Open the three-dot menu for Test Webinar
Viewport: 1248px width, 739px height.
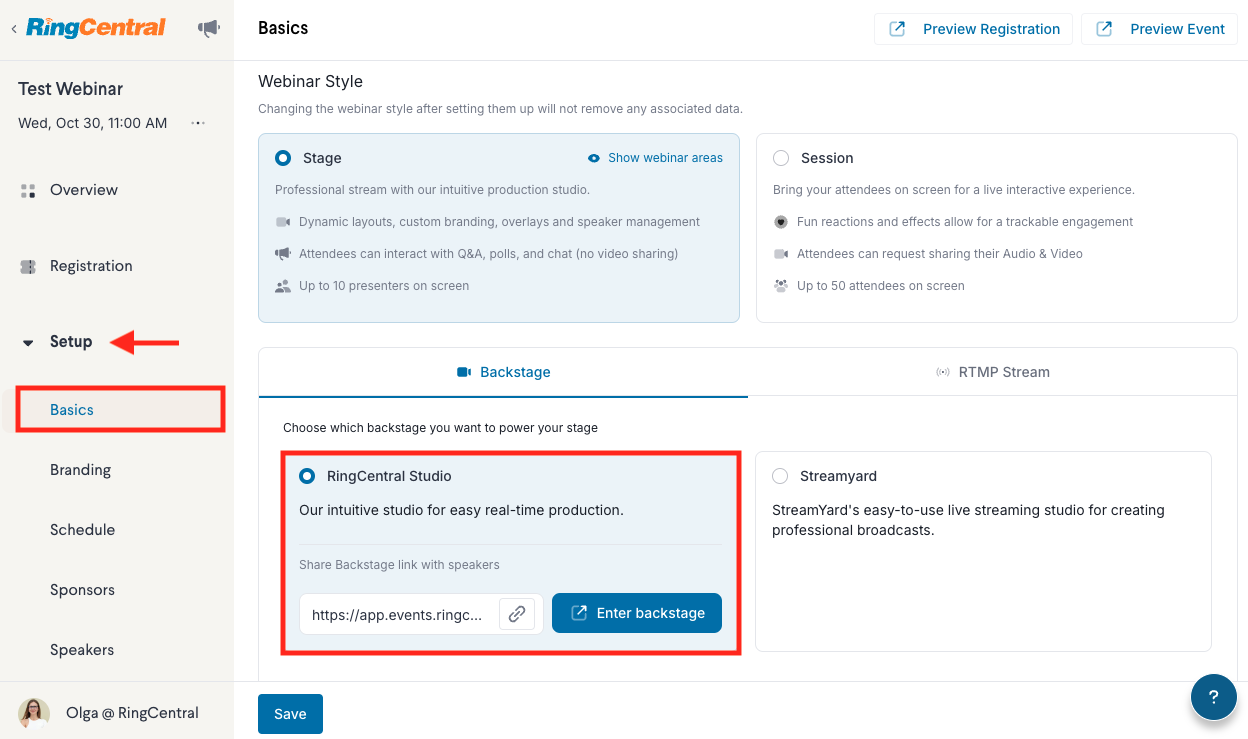click(x=198, y=123)
